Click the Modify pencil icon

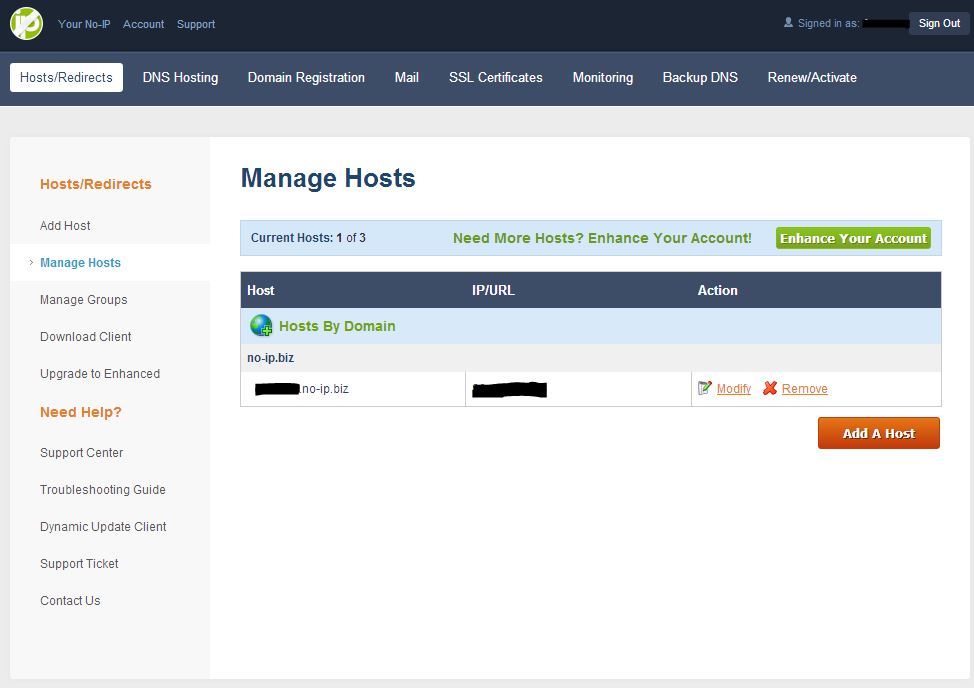point(704,388)
